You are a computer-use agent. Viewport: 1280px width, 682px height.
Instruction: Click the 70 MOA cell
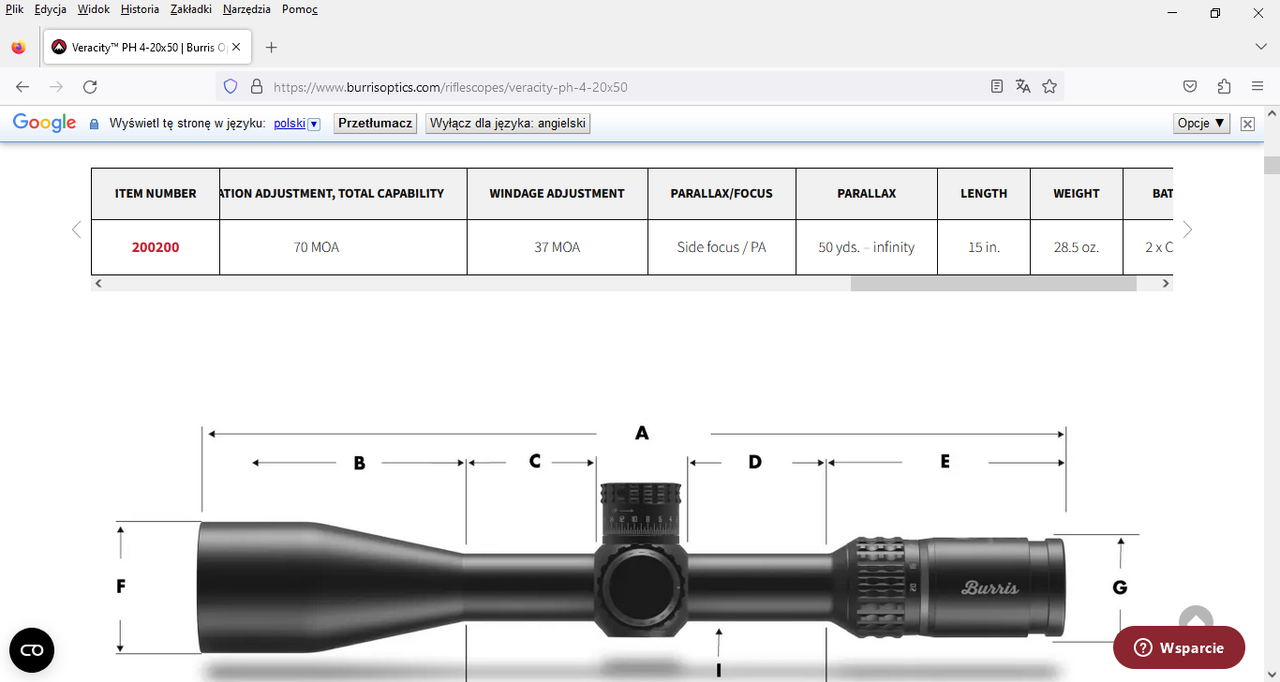click(x=343, y=247)
